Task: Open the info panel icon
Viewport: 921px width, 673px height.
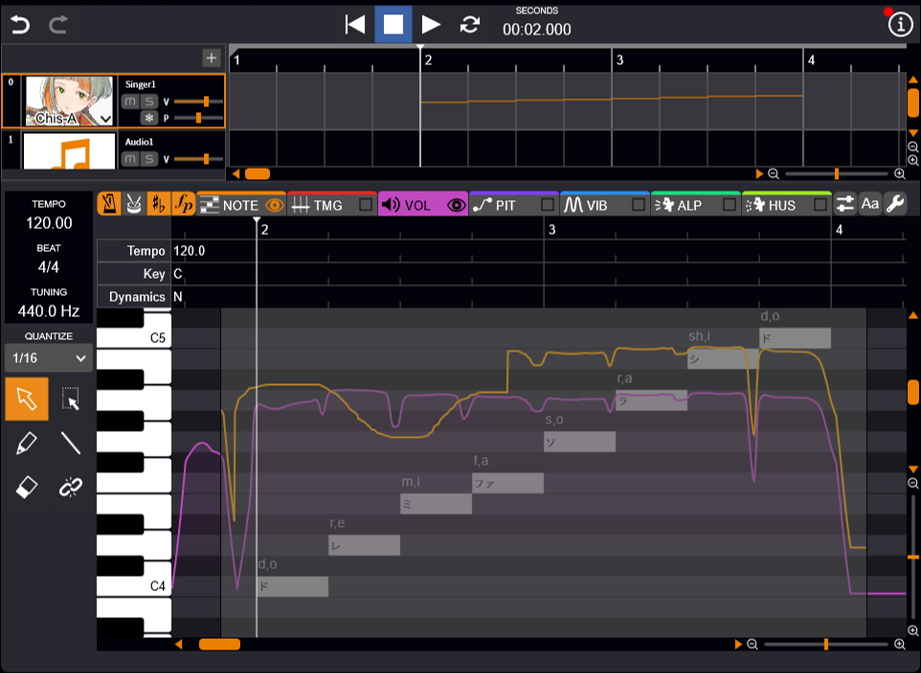Action: point(900,25)
